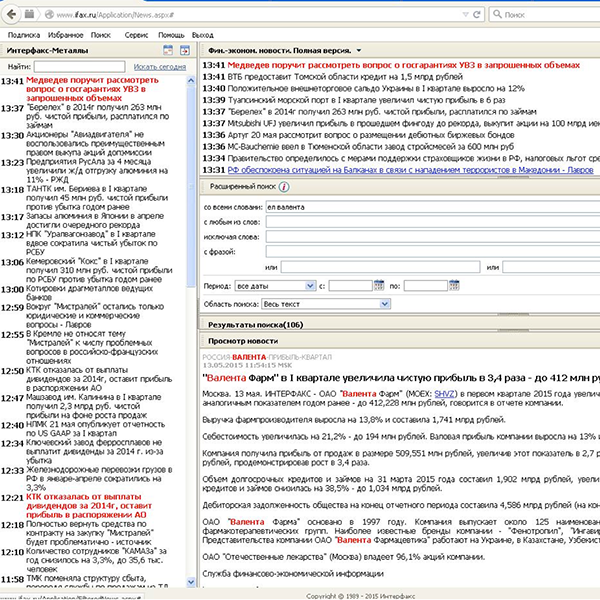The height and width of the screenshot is (600, 600).
Task: Expand the Результаты поиска(106) panel
Action: coord(256,325)
